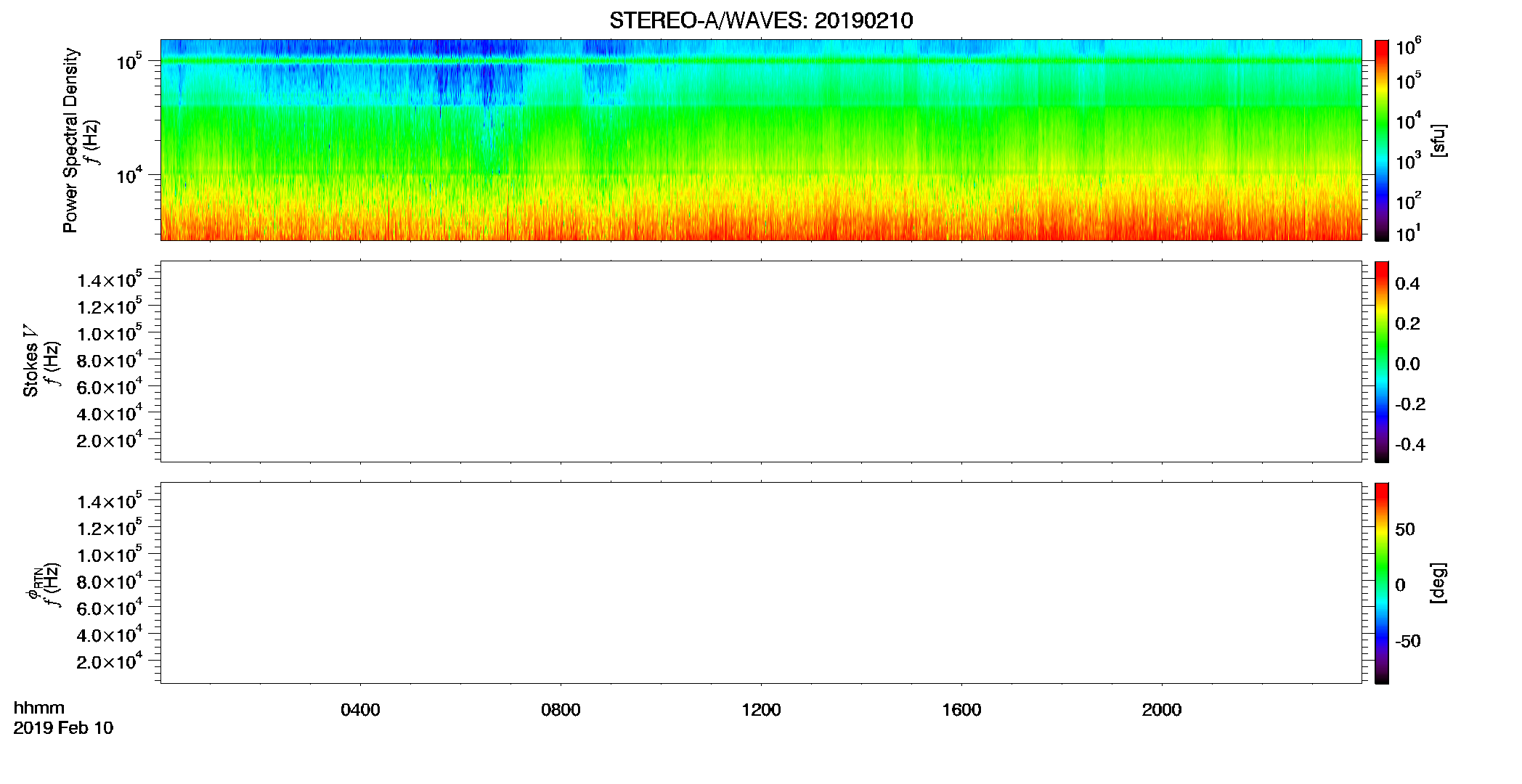1522x784 pixels.
Task: Click the 2019 Feb 10 date label
Action: click(63, 728)
